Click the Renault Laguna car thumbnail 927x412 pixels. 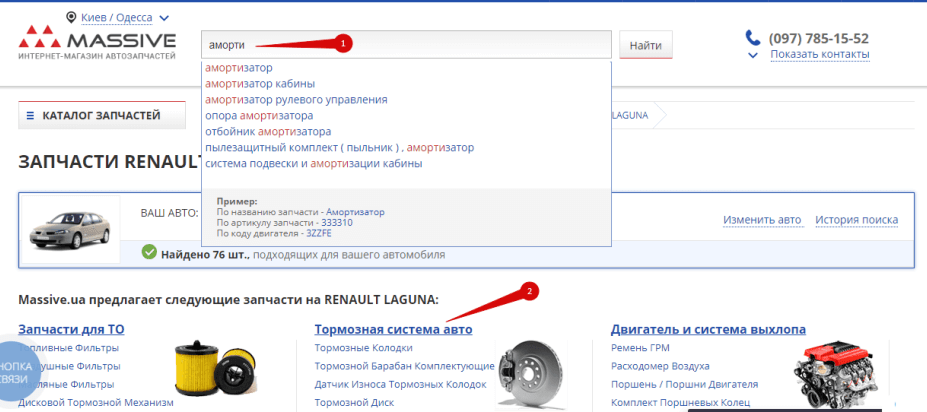[x=70, y=230]
